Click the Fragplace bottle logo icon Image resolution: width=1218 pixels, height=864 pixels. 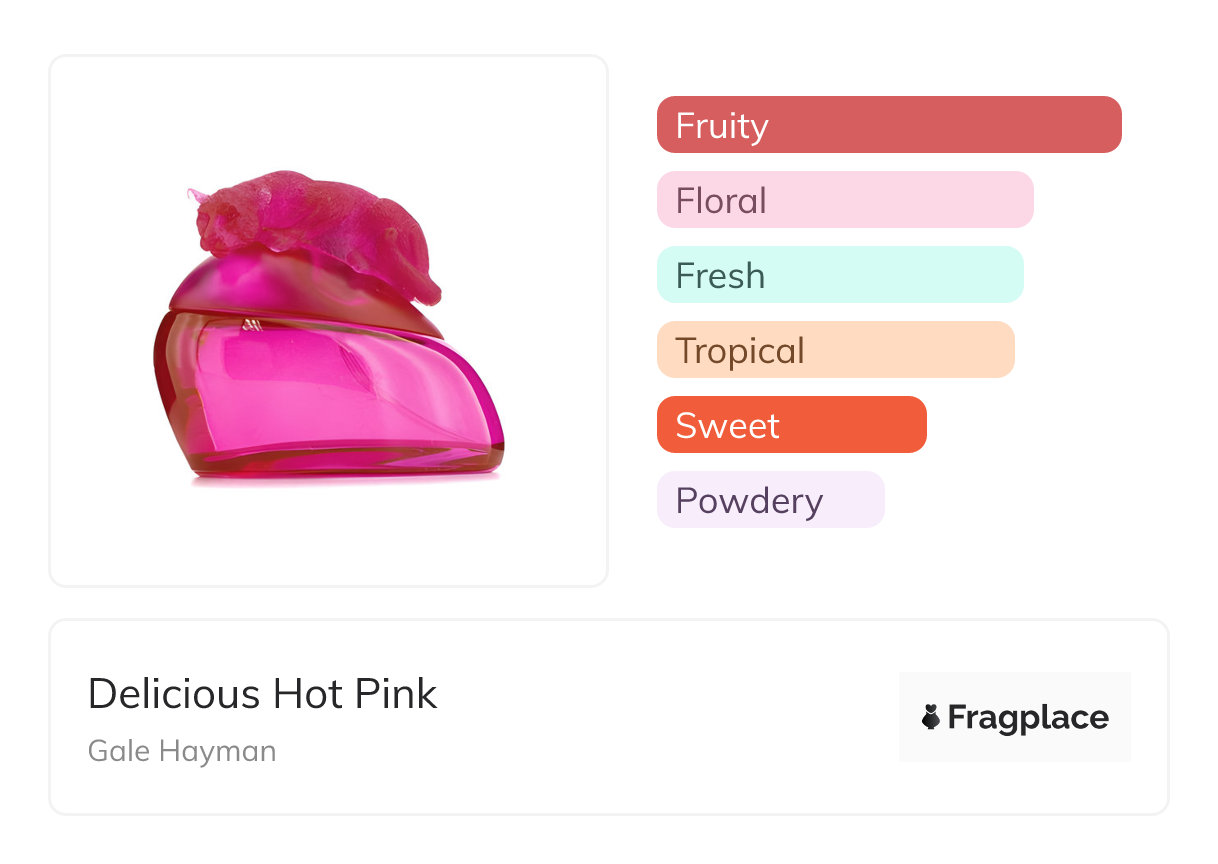[x=931, y=717]
